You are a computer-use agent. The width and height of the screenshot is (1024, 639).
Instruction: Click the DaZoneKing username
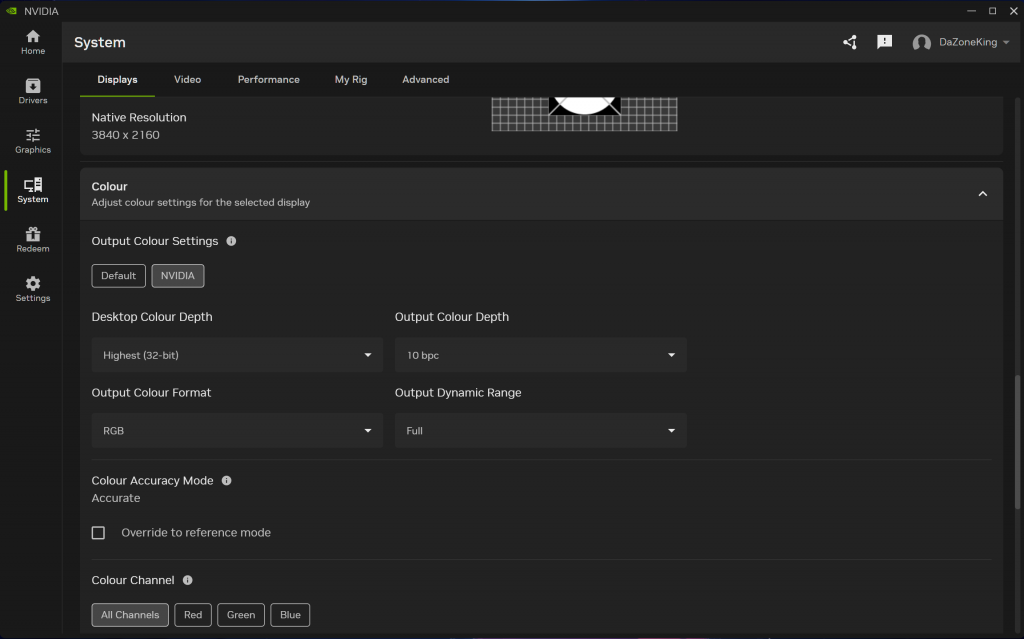click(x=968, y=42)
